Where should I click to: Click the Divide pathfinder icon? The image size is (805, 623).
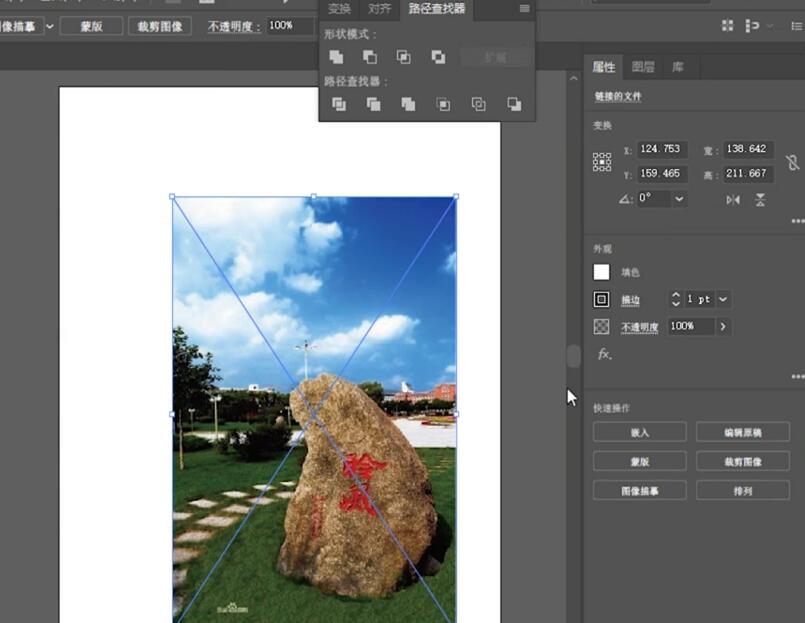(x=339, y=104)
